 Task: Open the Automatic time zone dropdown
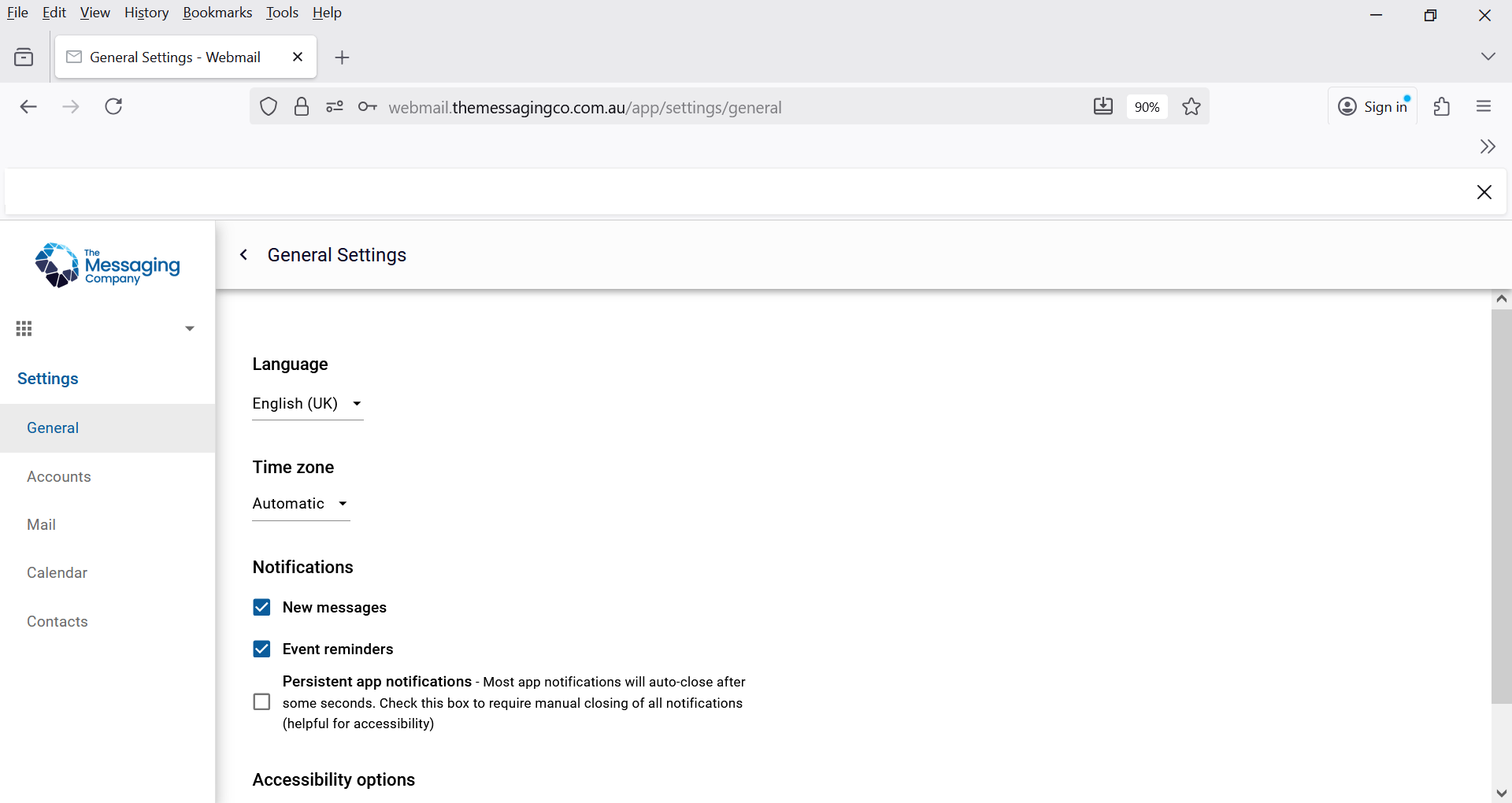pyautogui.click(x=301, y=504)
